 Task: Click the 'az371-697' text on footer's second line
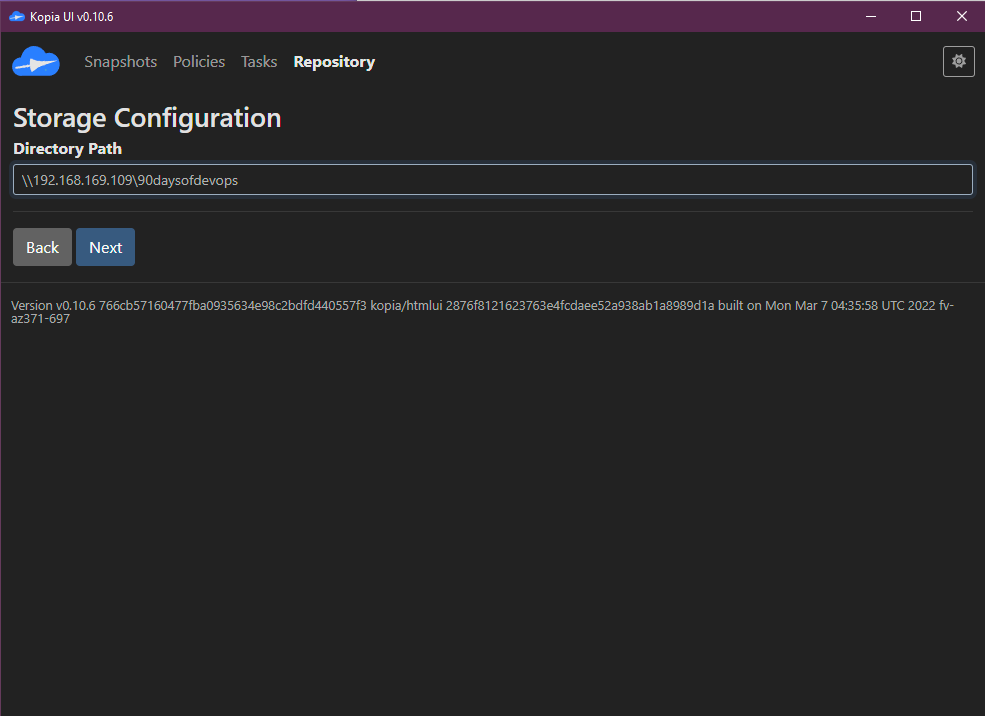[x=40, y=319]
